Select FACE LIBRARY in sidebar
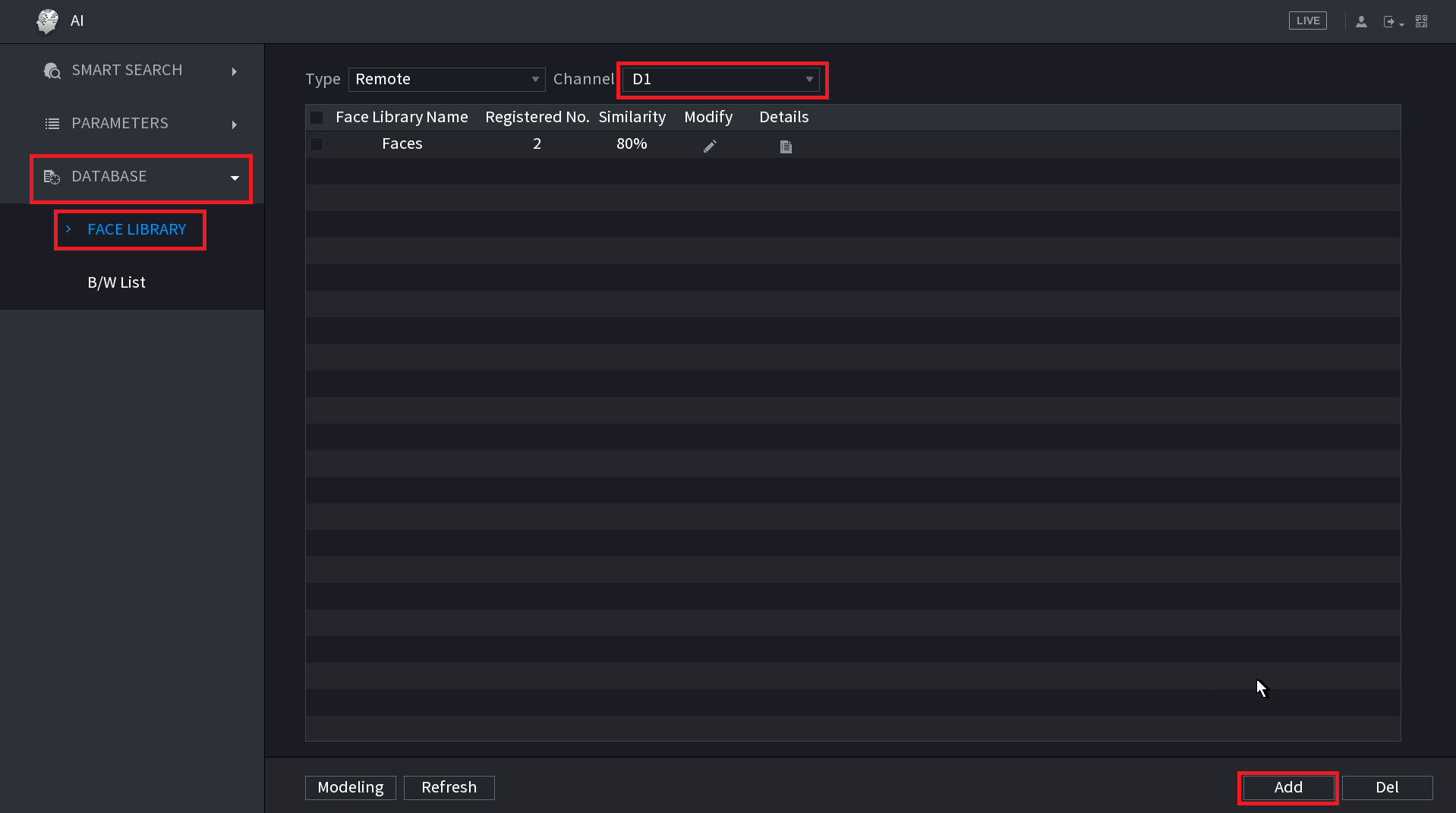This screenshot has height=813, width=1456. pos(137,229)
